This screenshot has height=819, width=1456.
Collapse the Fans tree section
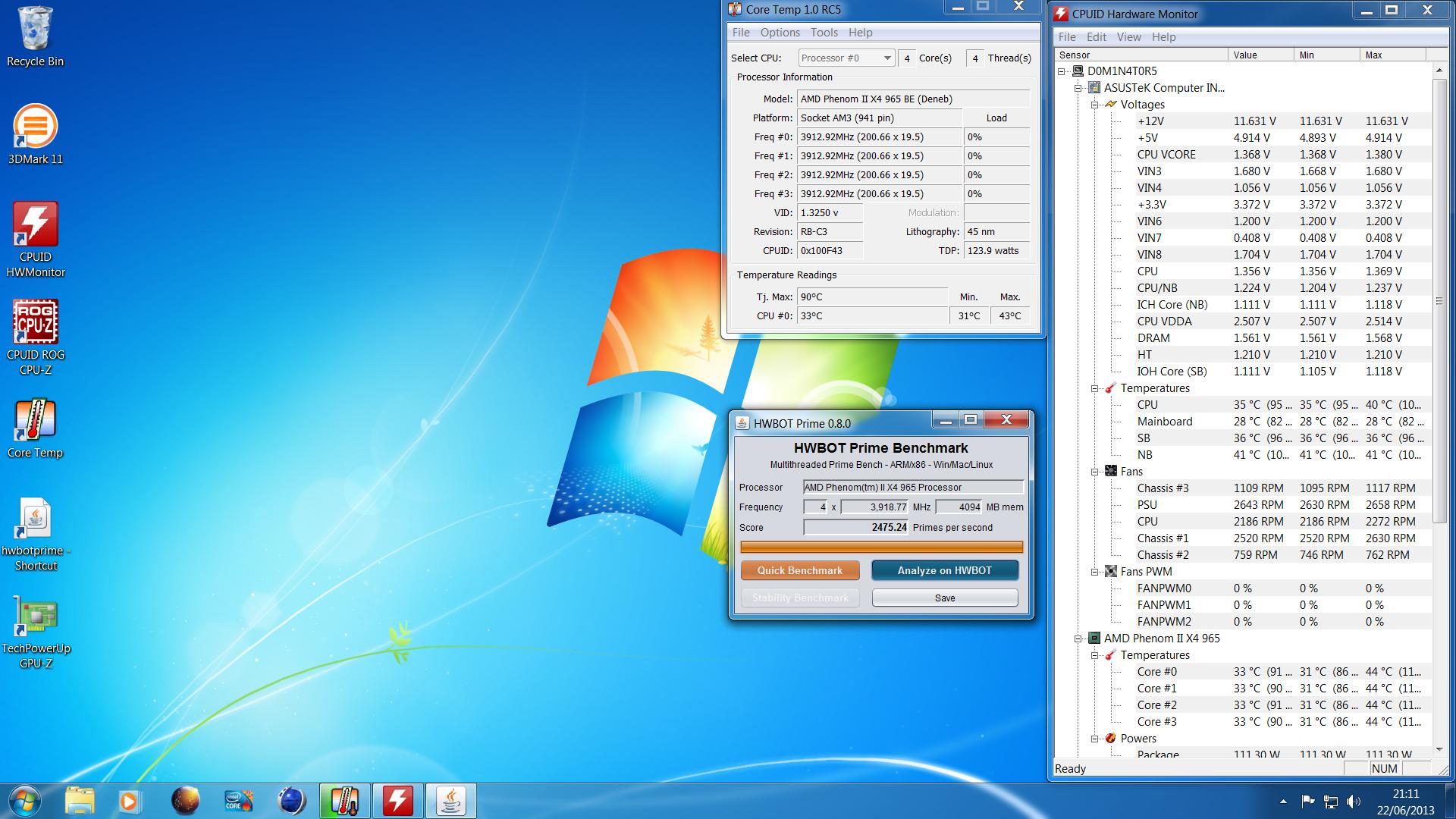[1095, 472]
